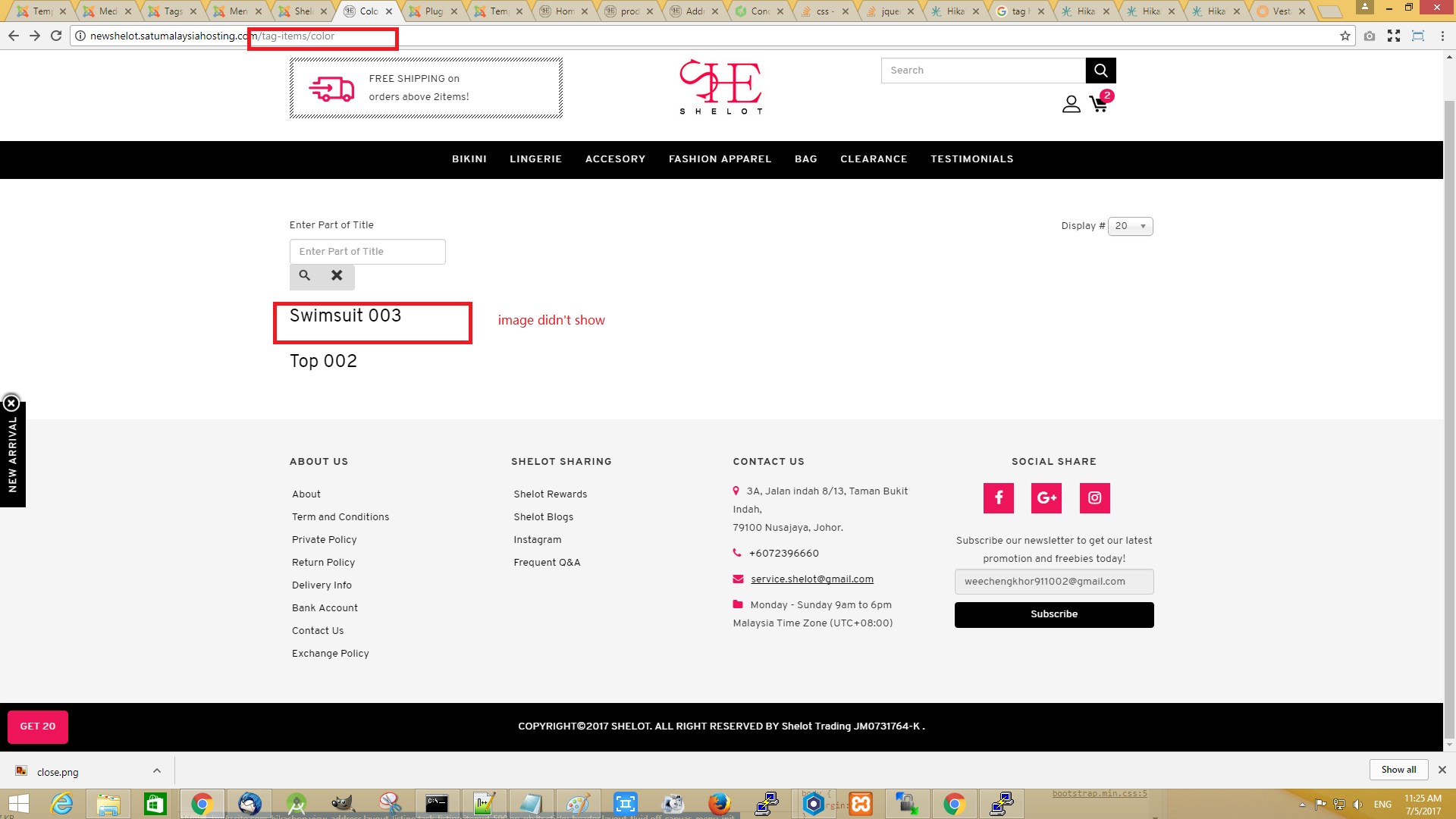This screenshot has width=1456, height=819.
Task: Open the Swimsuit 003 item link
Action: point(345,315)
